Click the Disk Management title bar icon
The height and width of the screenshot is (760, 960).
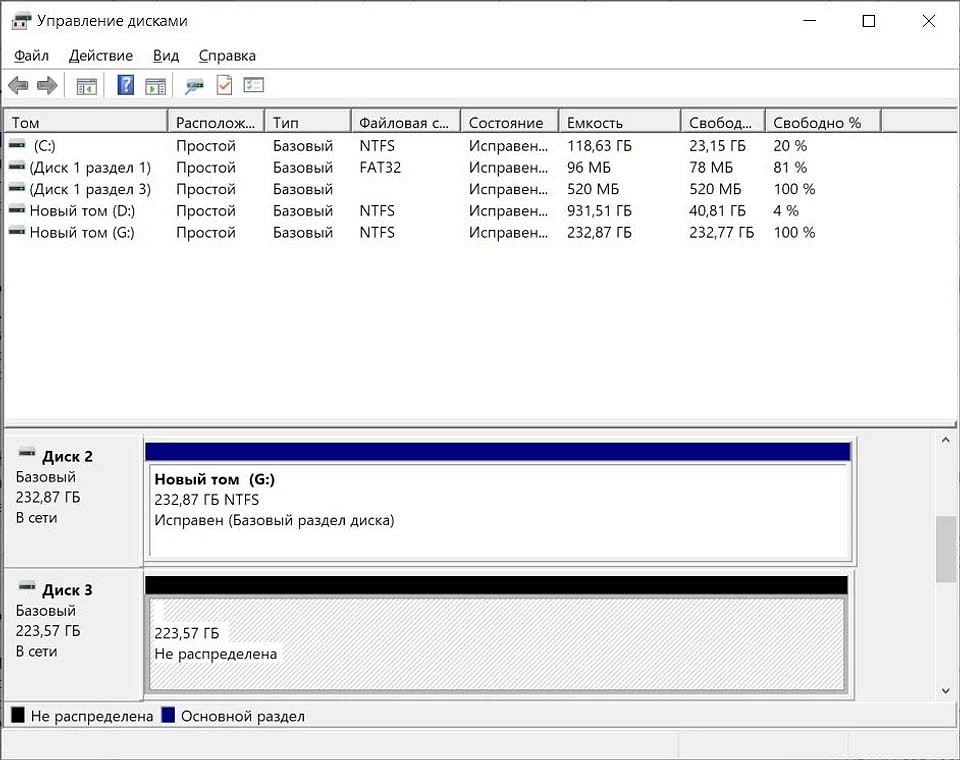tap(21, 21)
